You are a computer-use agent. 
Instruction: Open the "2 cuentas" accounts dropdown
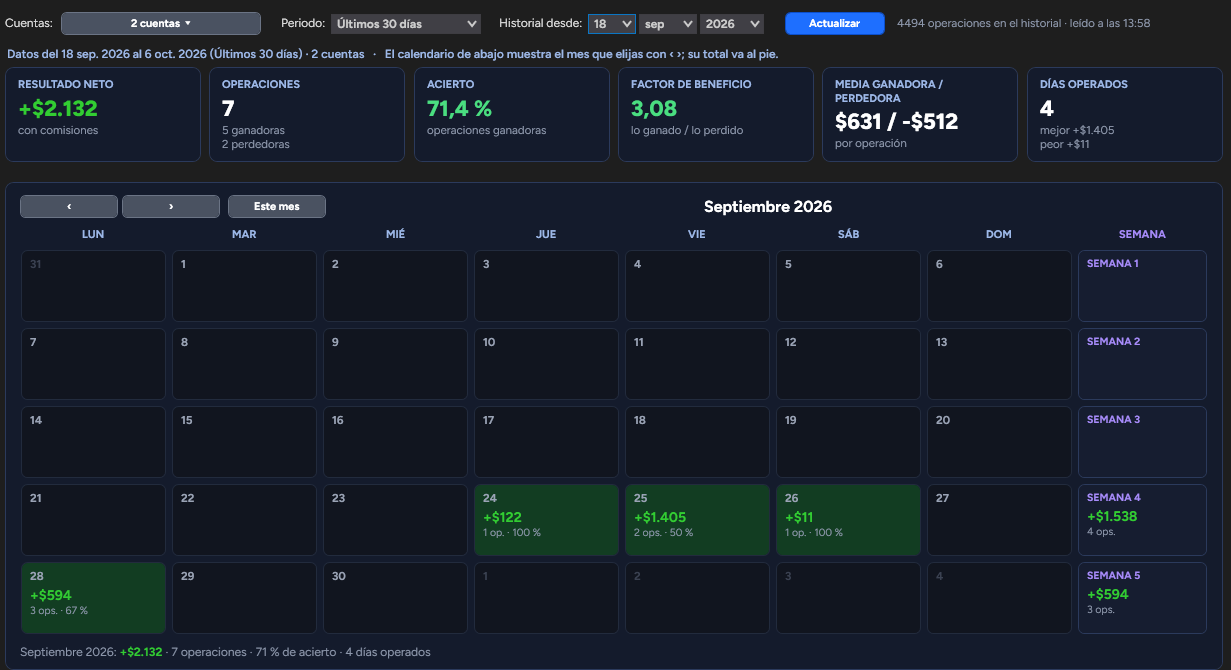[161, 23]
